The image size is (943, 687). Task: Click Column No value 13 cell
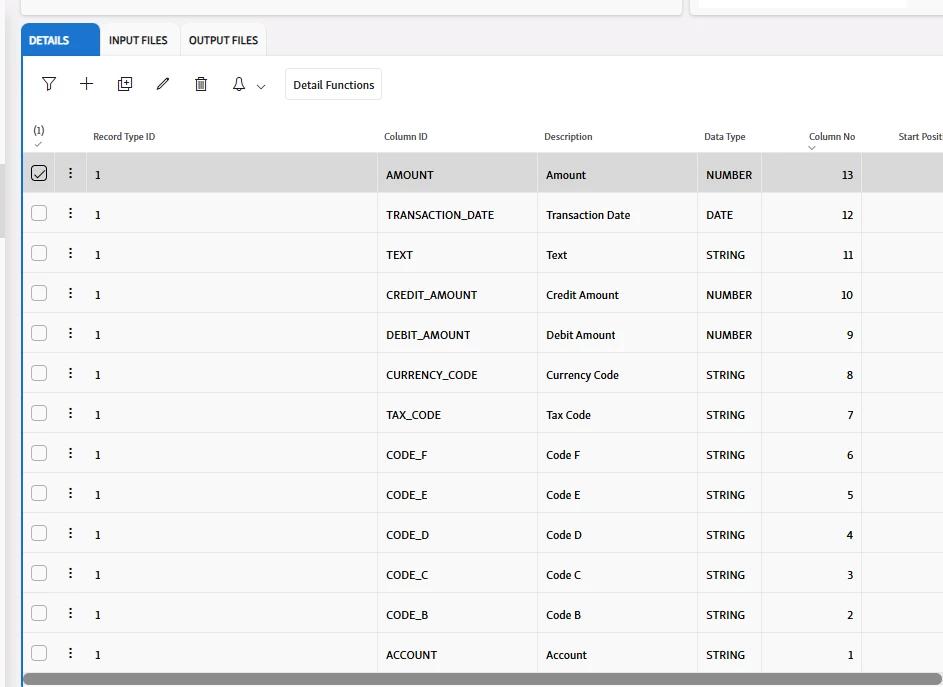[x=811, y=173]
